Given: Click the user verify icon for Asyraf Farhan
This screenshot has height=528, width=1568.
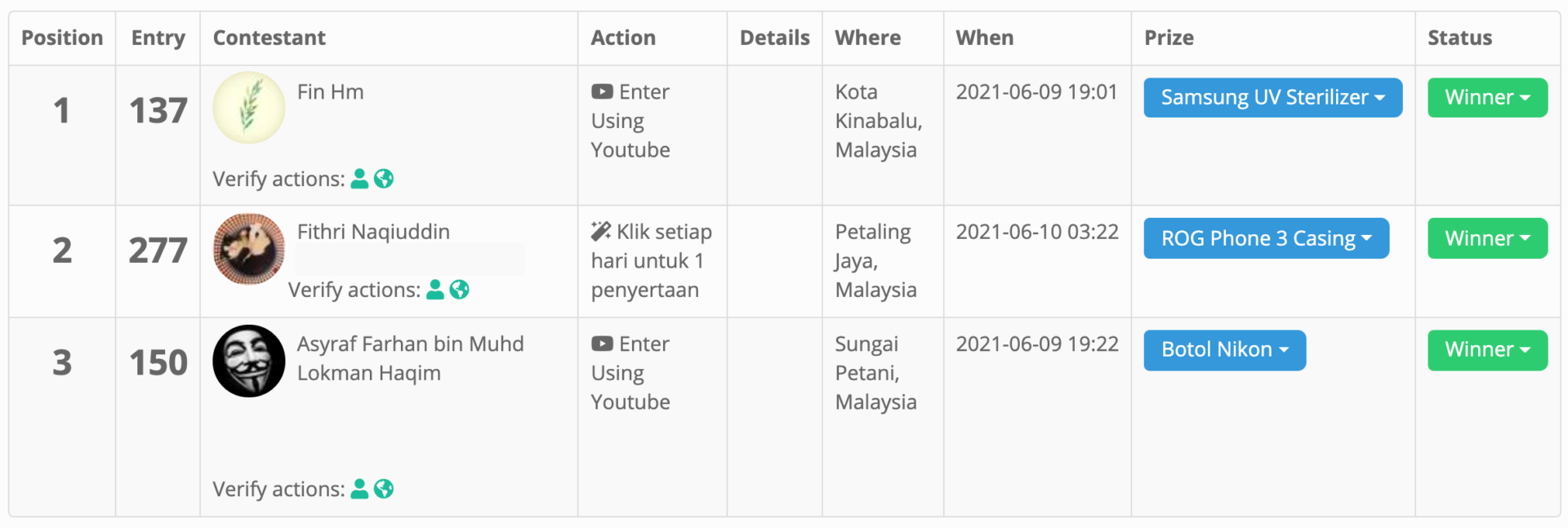Looking at the screenshot, I should [359, 489].
